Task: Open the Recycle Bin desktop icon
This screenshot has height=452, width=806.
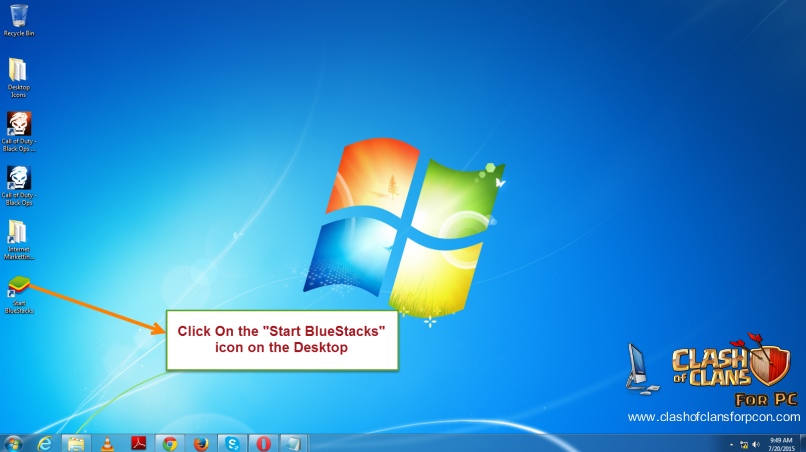Action: tap(19, 20)
